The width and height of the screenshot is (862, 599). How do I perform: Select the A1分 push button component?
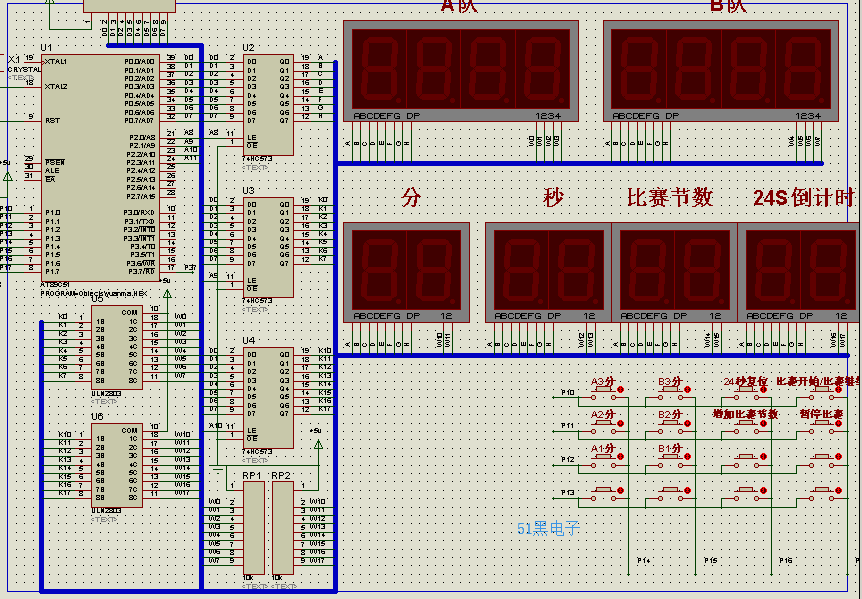[604, 457]
